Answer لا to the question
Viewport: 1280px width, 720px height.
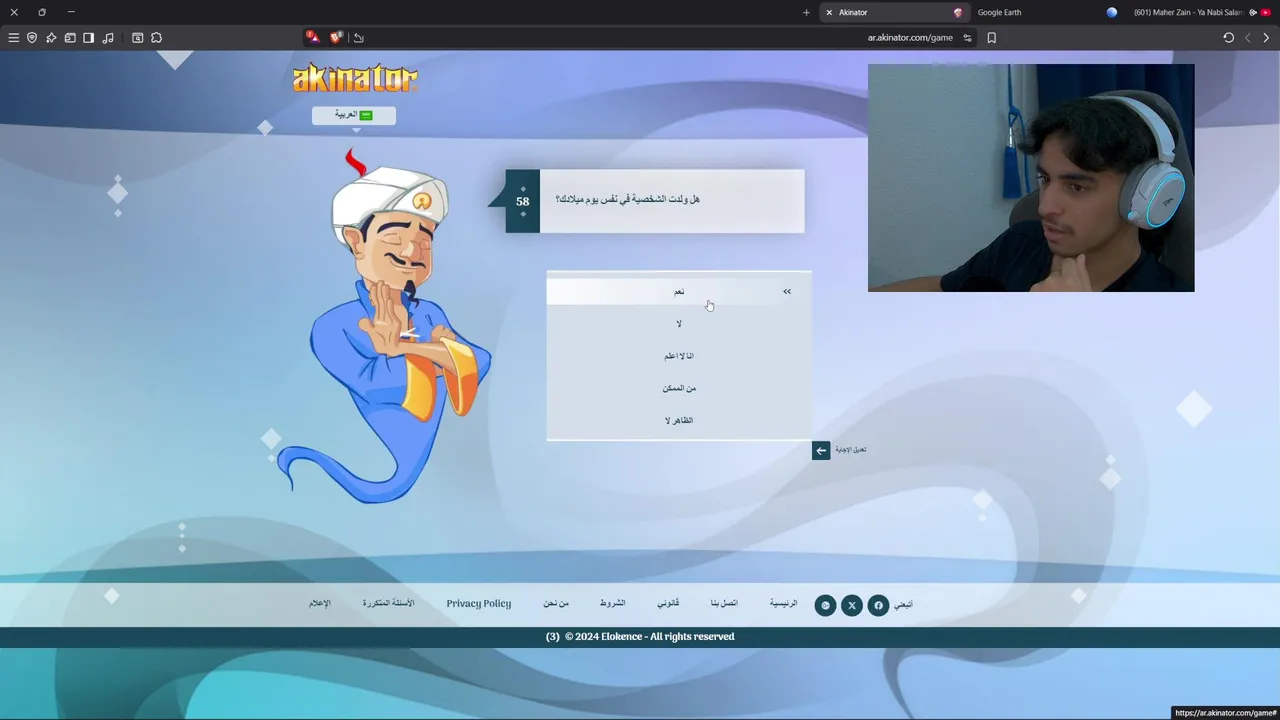point(679,324)
